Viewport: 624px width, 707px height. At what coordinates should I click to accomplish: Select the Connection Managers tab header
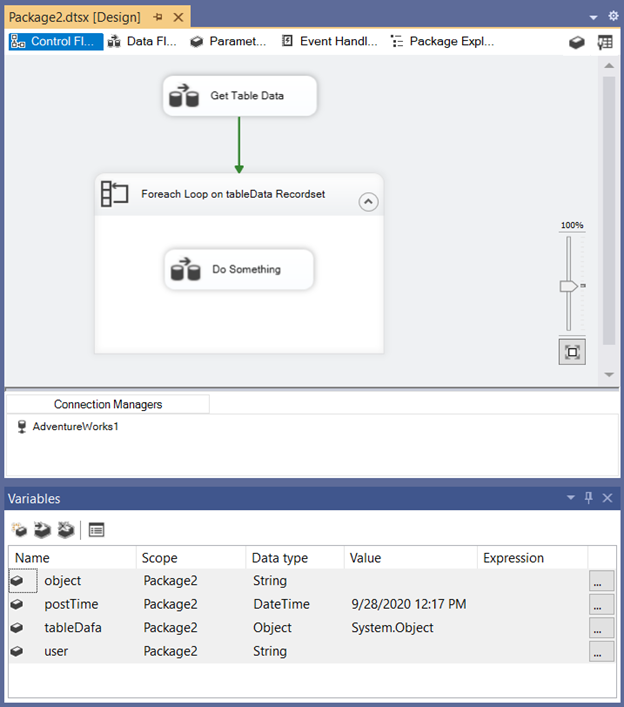[x=108, y=404]
